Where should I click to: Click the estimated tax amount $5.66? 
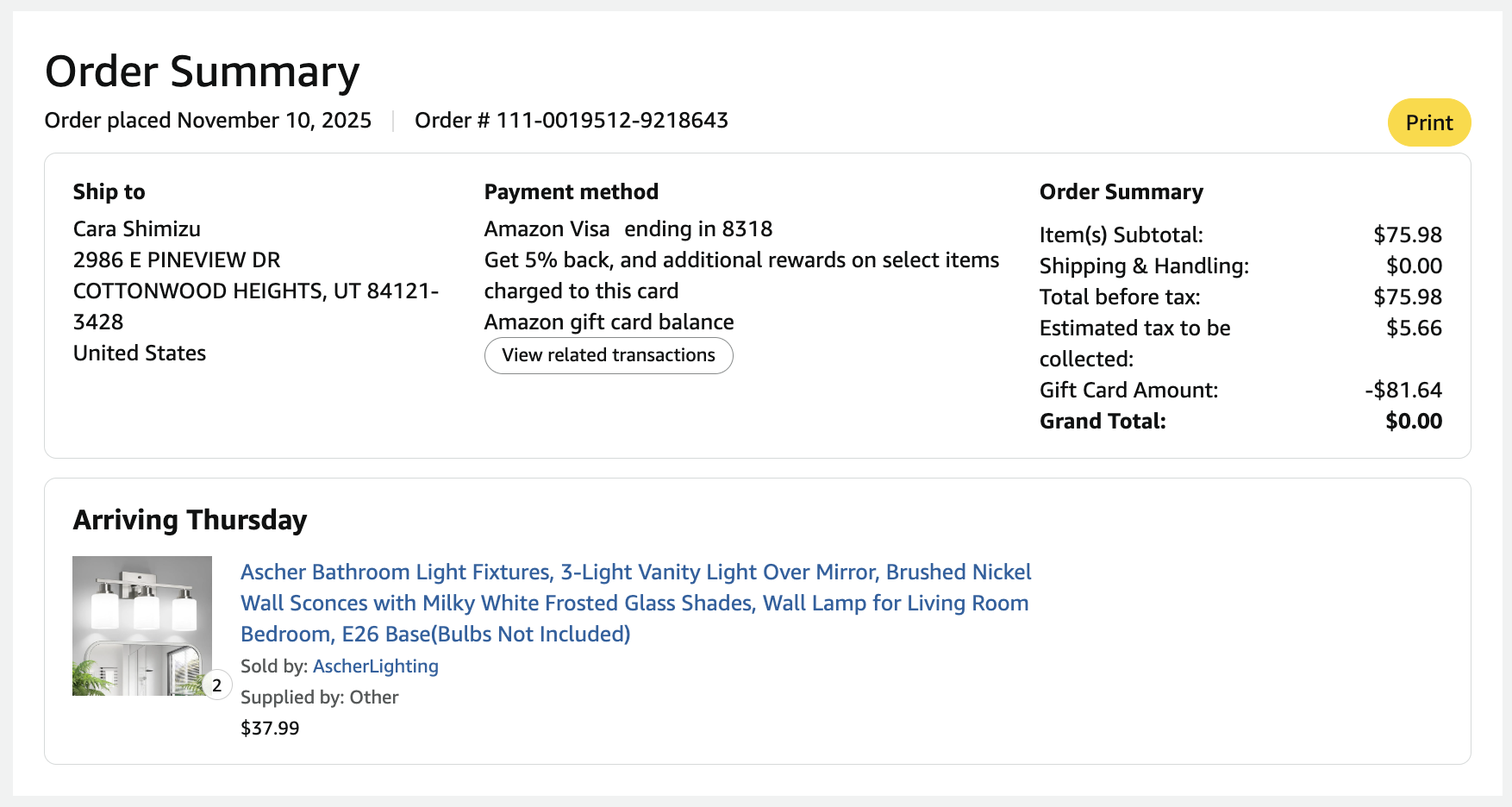(x=1413, y=328)
